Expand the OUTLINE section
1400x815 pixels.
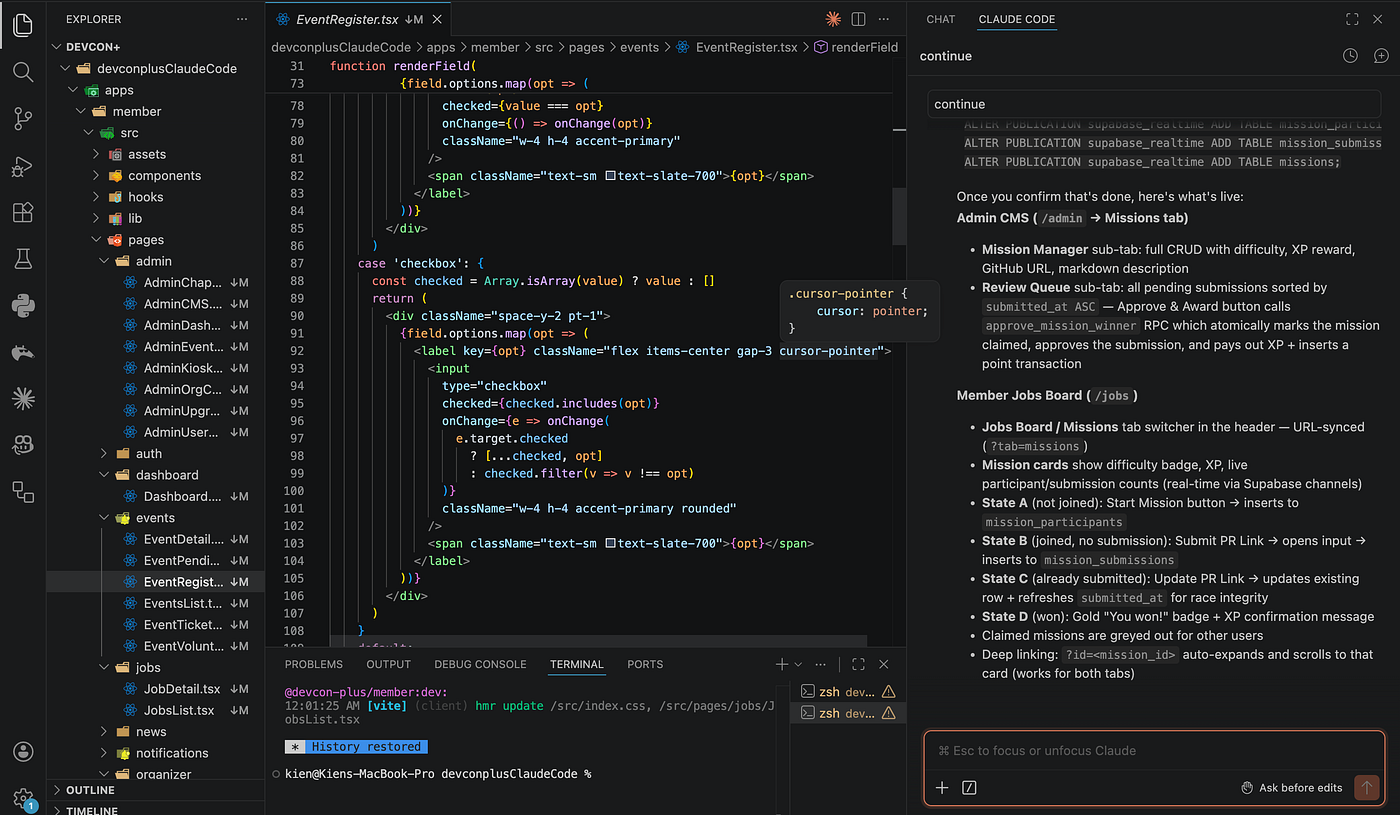[90, 790]
